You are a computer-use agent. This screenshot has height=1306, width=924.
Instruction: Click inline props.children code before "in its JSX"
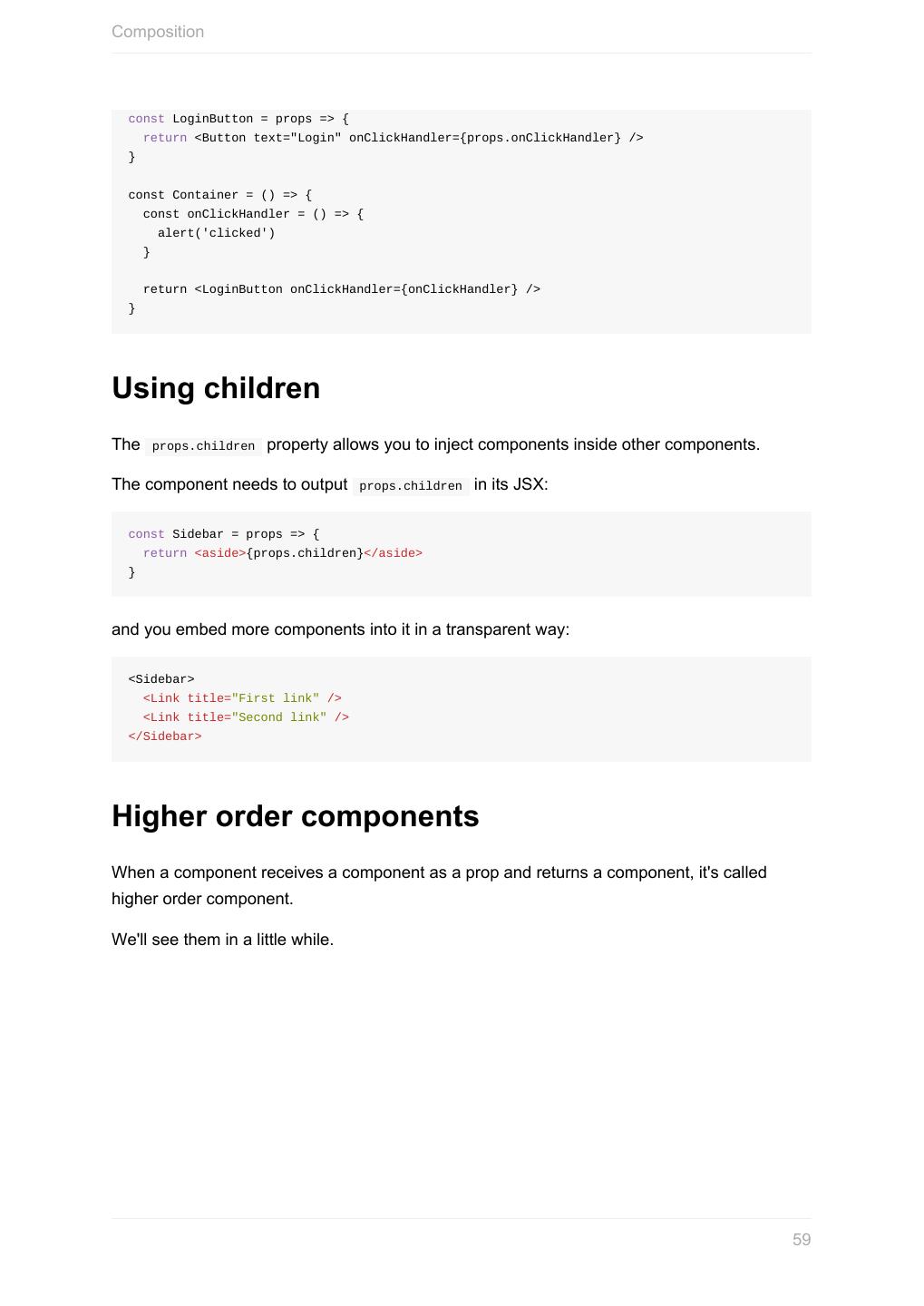(x=411, y=486)
